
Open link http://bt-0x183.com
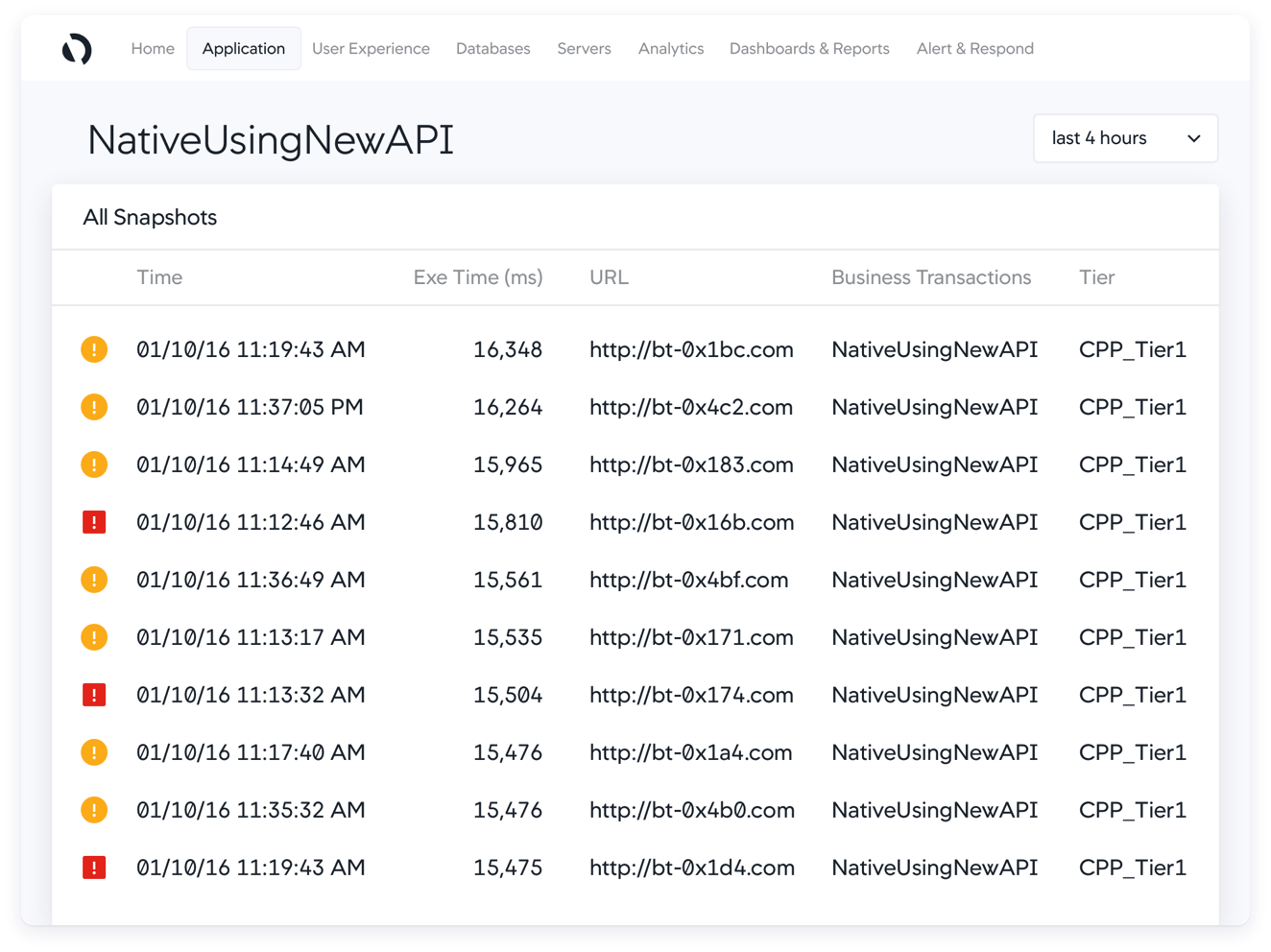pyautogui.click(x=691, y=464)
